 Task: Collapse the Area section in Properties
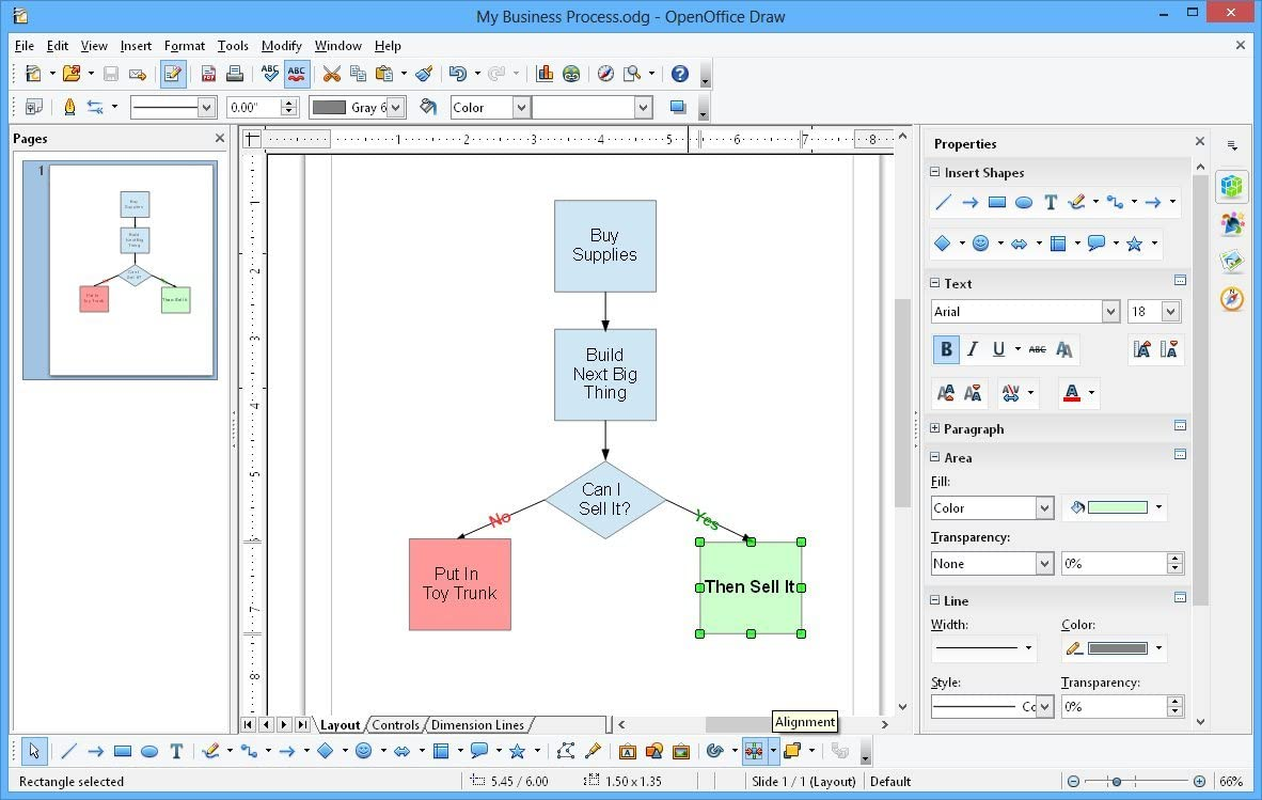[x=934, y=457]
